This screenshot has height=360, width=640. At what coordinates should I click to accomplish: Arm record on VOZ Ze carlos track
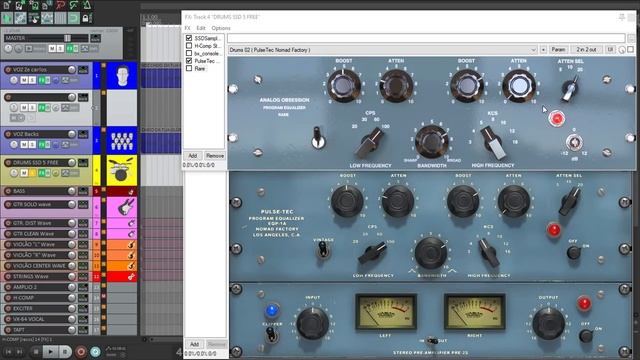(x=8, y=70)
